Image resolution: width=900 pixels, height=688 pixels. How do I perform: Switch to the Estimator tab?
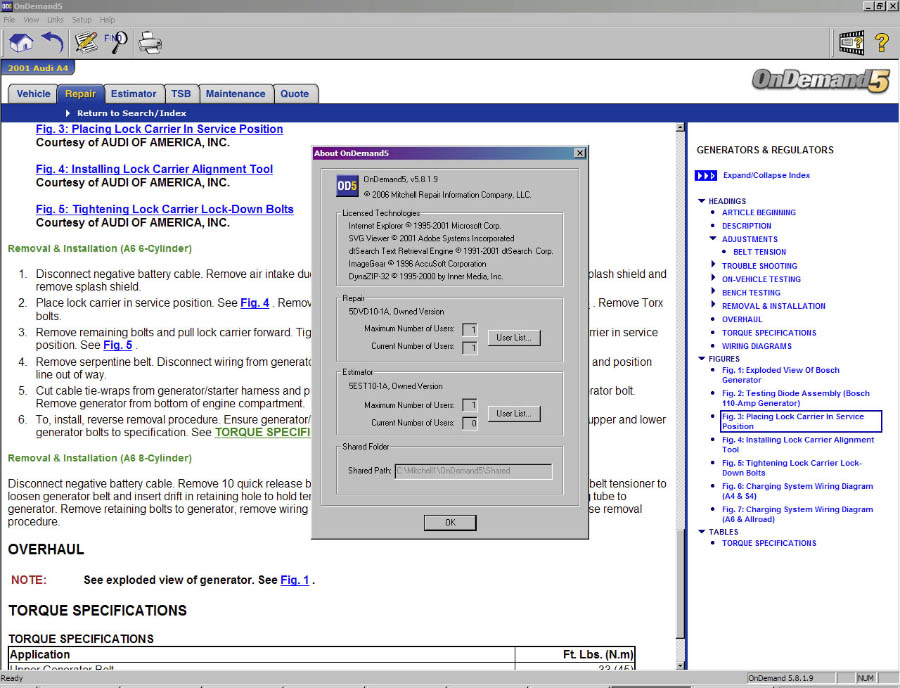tap(134, 94)
